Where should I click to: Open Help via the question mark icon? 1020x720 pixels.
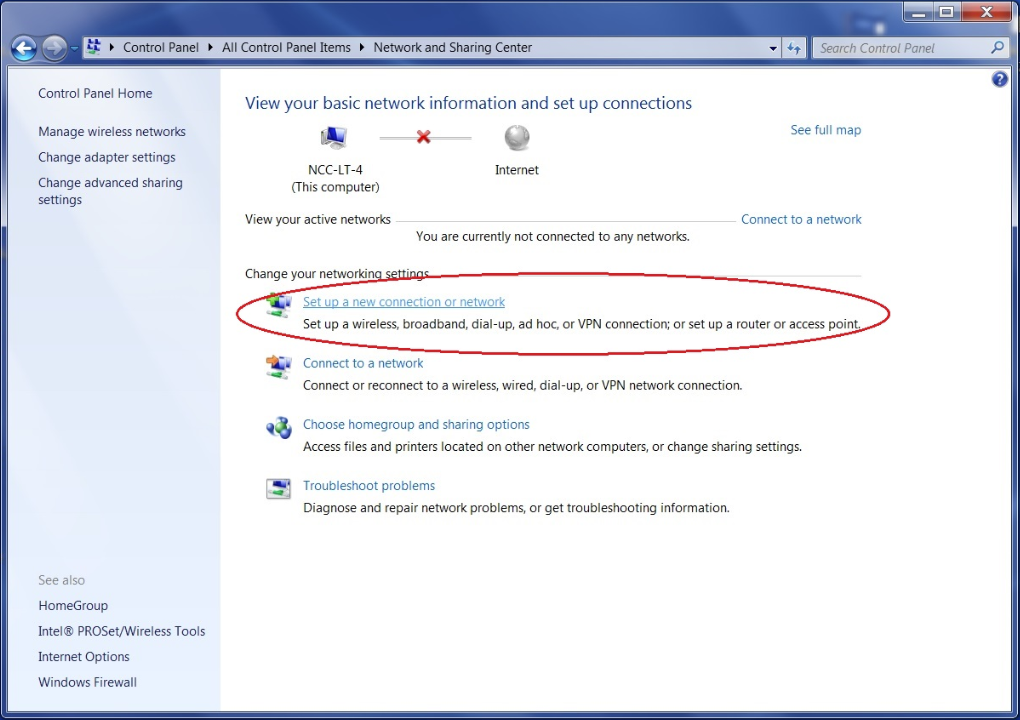999,79
